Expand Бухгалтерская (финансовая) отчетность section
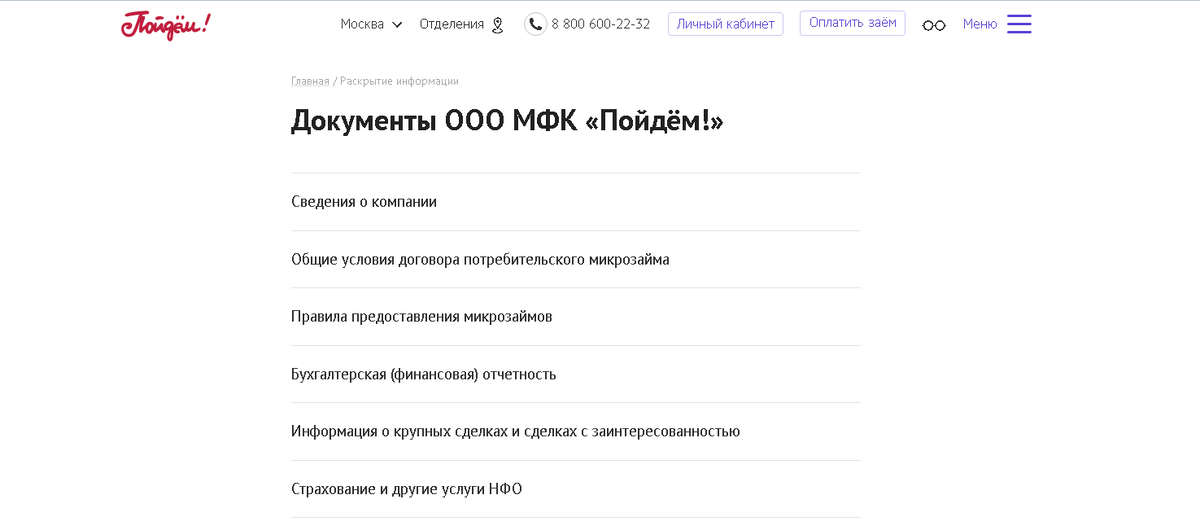 pos(576,375)
